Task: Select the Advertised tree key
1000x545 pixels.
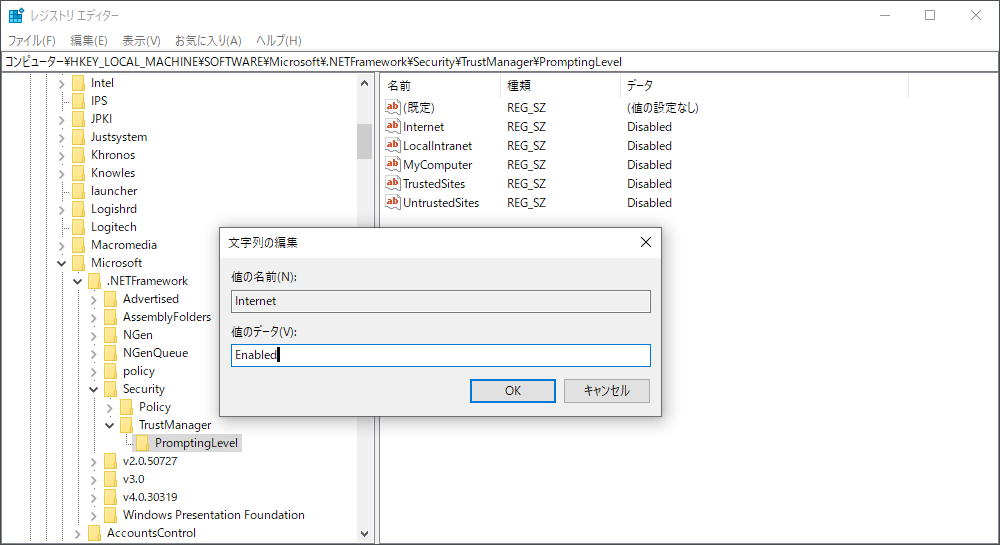Action: click(151, 299)
